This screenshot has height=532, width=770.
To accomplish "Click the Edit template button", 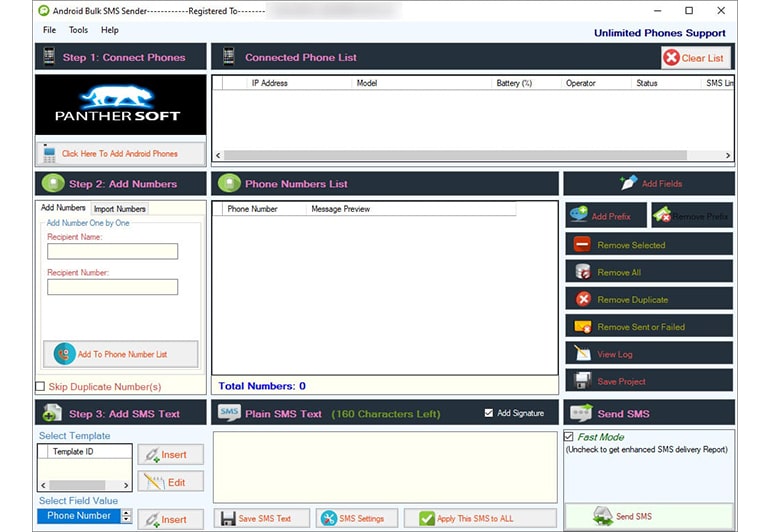I will [x=170, y=482].
